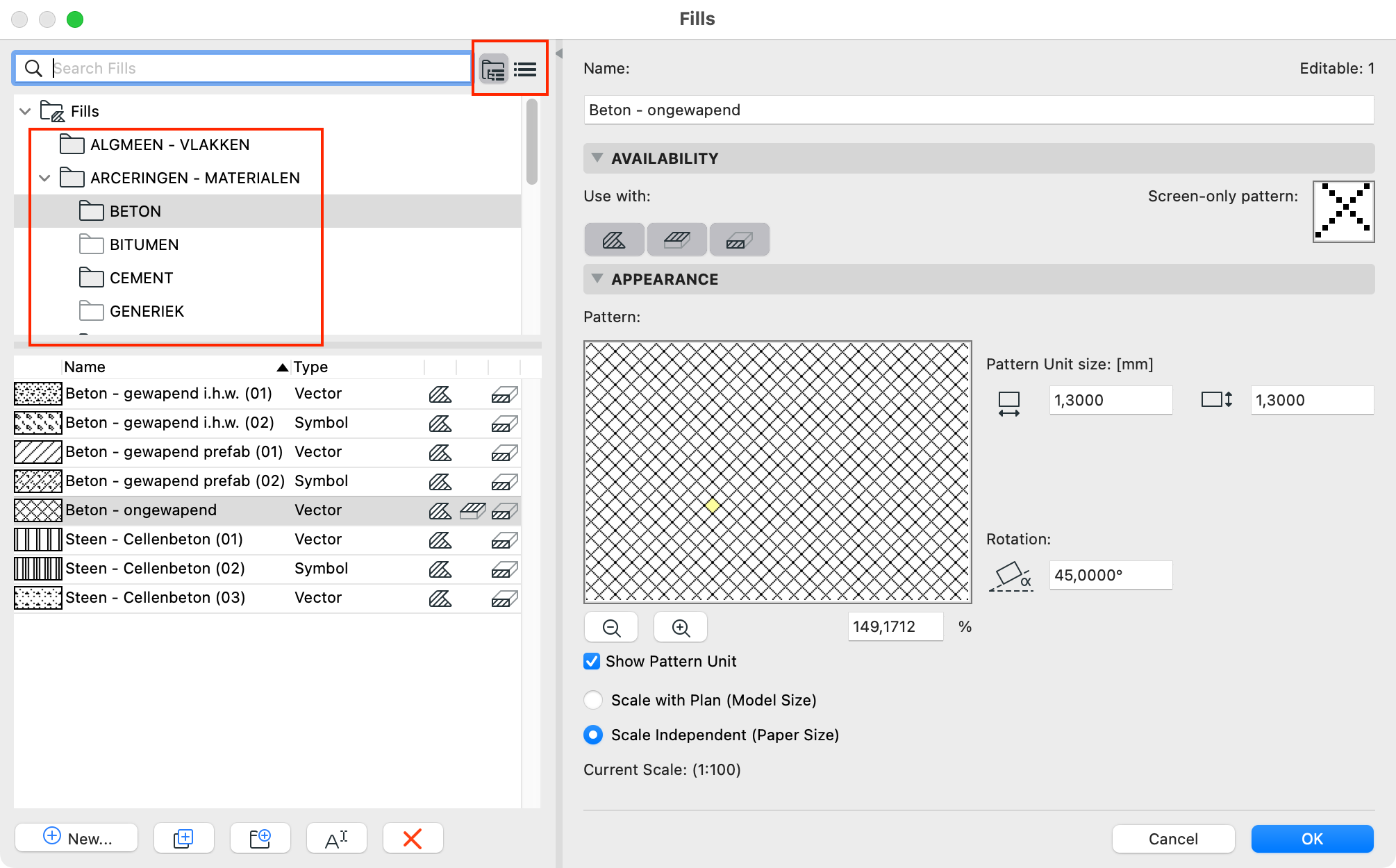Click the duplicate fill icon button
This screenshot has height=868, width=1396.
183,838
